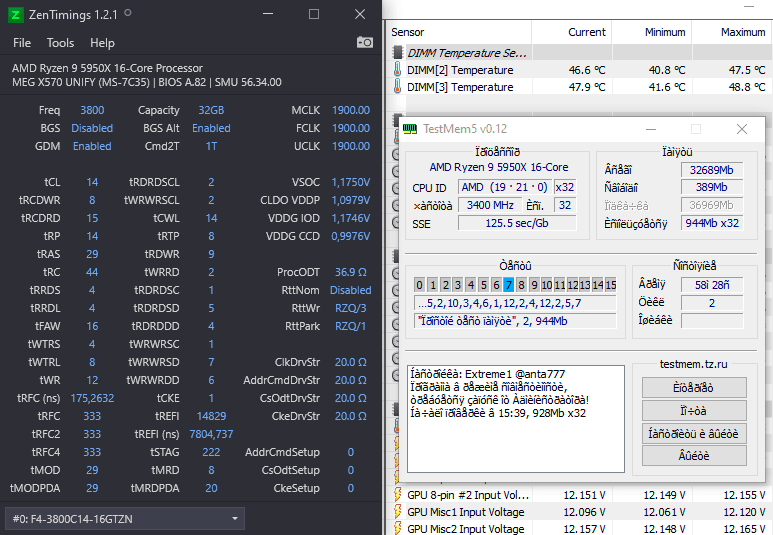This screenshot has height=535, width=773.
Task: Click the Sensor column header
Action: coord(458,33)
